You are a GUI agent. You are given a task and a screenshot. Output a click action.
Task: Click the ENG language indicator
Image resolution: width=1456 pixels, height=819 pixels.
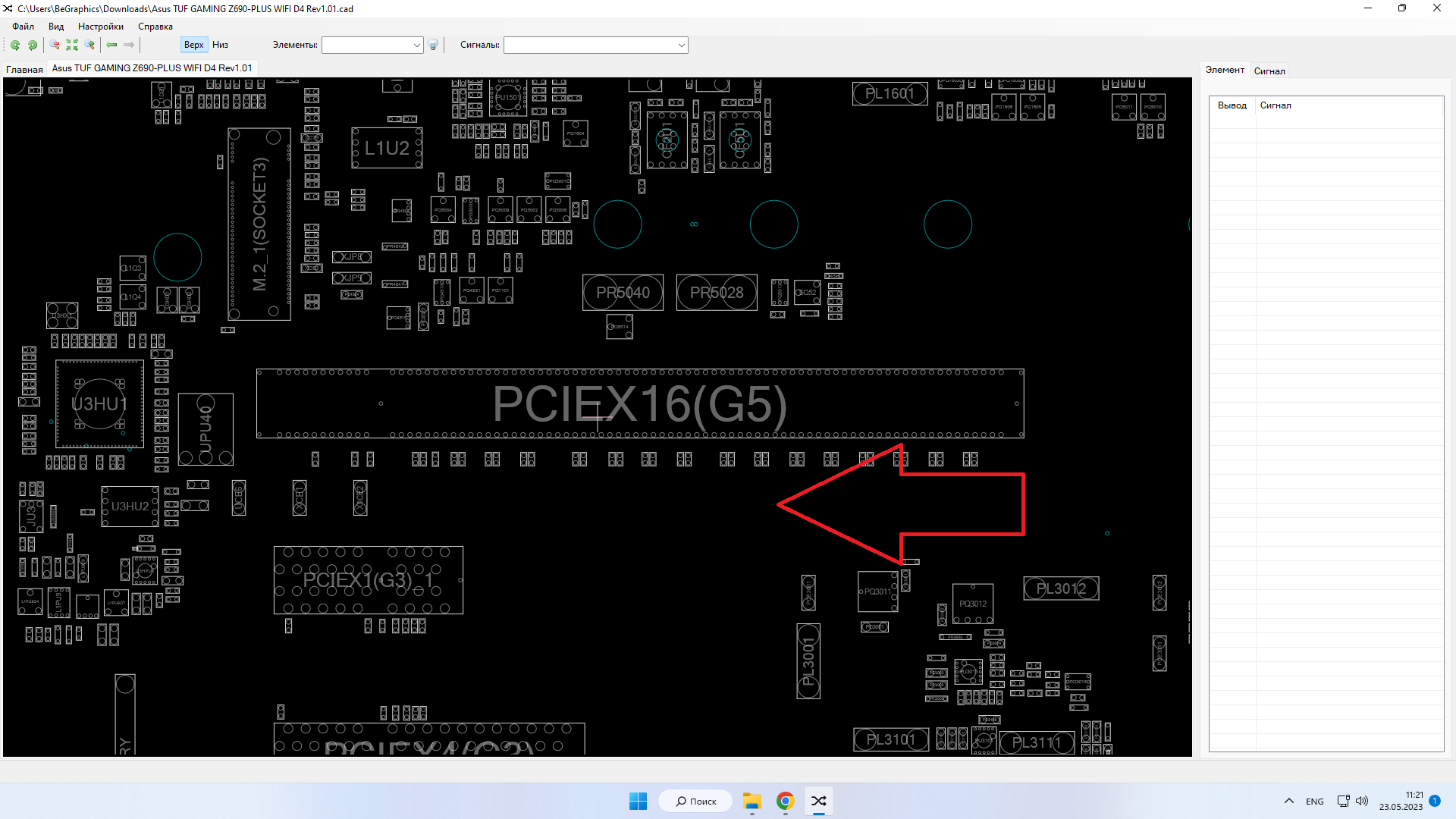click(x=1315, y=802)
